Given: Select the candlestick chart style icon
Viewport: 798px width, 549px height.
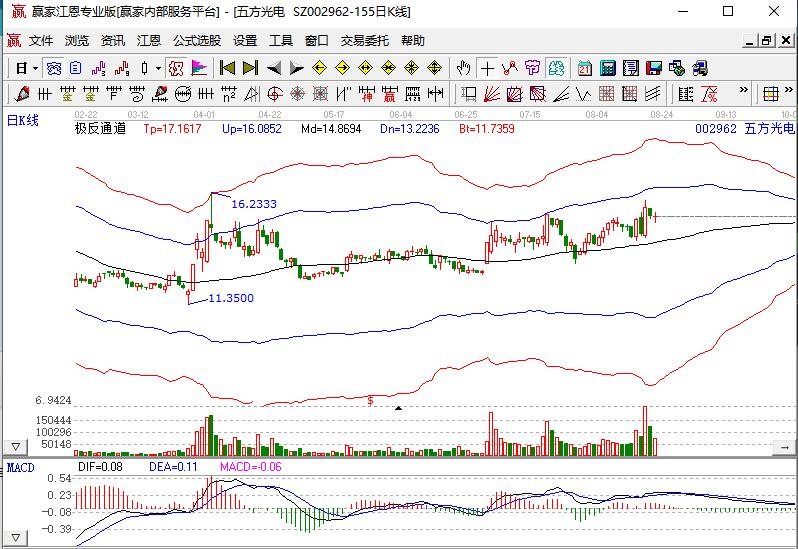Looking at the screenshot, I should click(145, 68).
